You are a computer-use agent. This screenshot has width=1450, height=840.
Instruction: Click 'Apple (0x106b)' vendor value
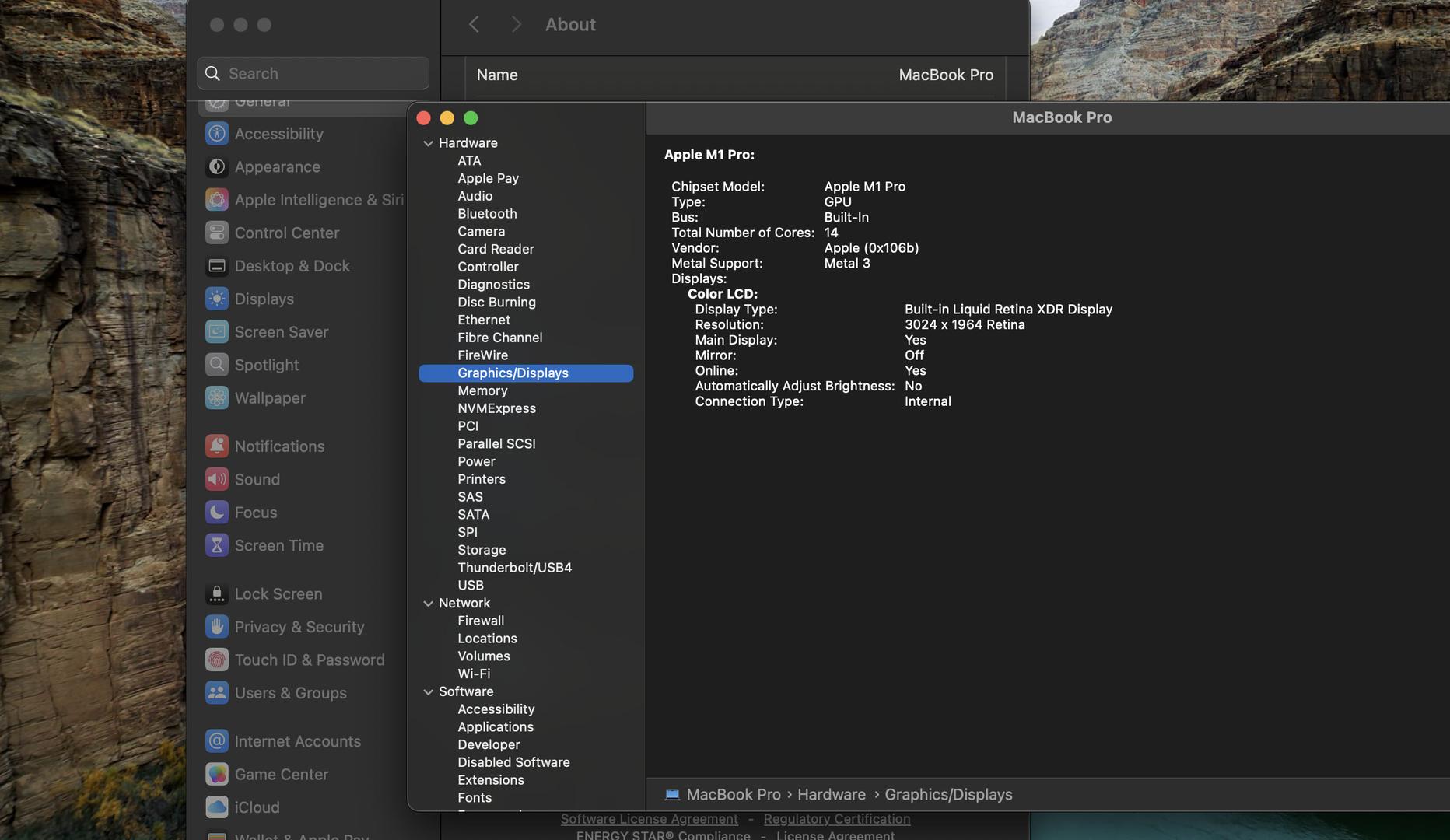pyautogui.click(x=871, y=248)
